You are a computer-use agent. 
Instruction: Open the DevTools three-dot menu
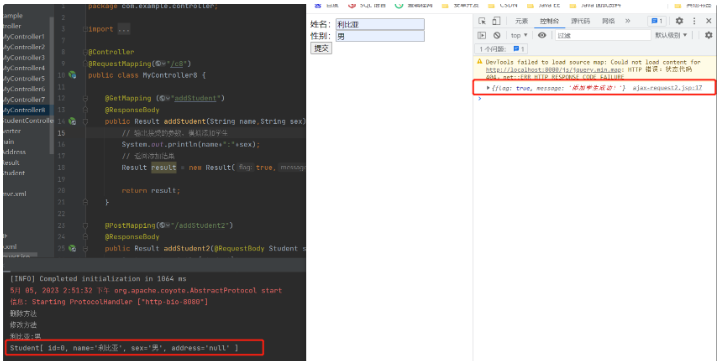[x=694, y=21]
